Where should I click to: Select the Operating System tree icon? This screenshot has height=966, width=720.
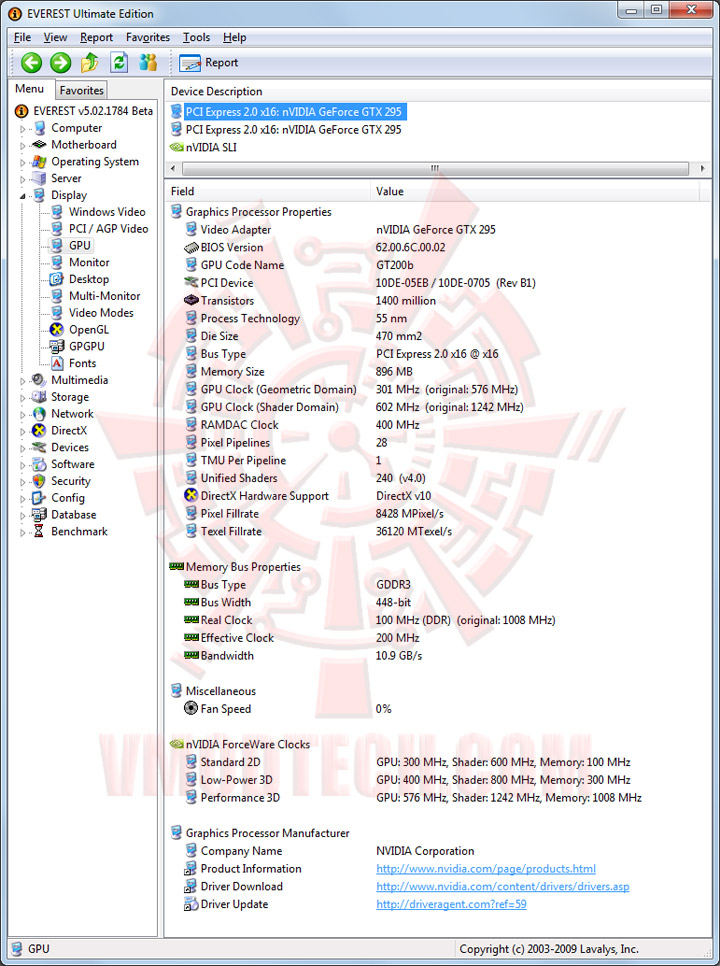39,161
